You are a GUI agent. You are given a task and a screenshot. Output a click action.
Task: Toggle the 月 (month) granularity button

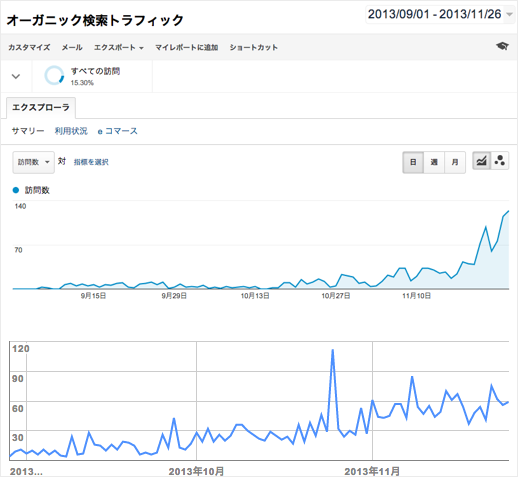(455, 162)
